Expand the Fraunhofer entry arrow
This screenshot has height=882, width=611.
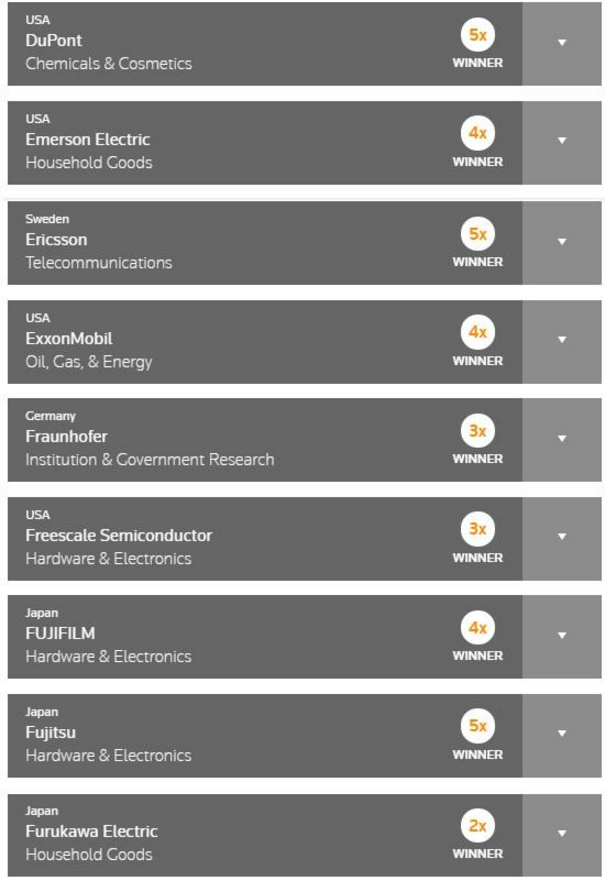tap(561, 439)
